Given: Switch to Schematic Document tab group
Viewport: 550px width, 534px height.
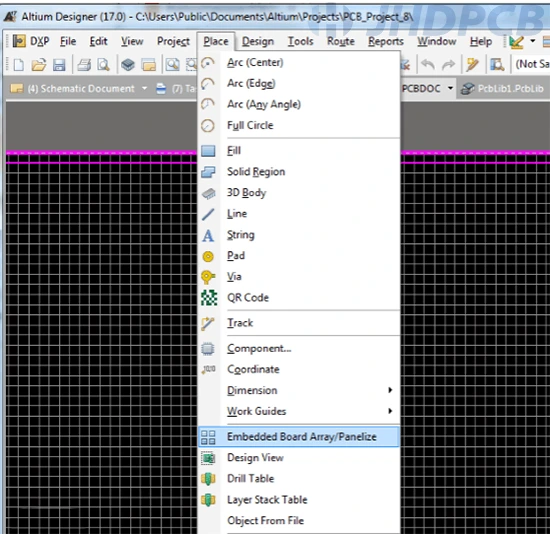Looking at the screenshot, I should pos(72,88).
